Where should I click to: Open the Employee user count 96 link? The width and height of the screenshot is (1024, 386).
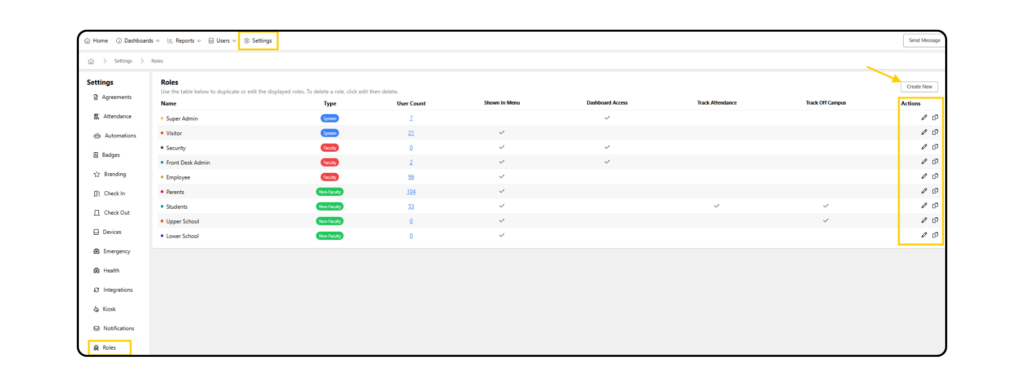pos(411,177)
